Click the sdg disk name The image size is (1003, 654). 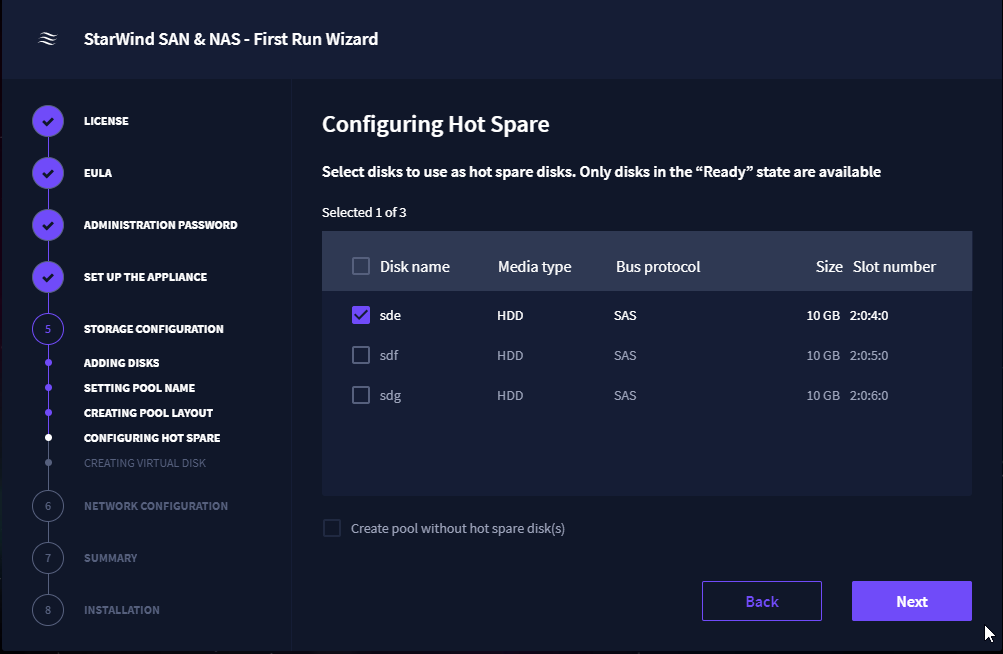[x=390, y=395]
